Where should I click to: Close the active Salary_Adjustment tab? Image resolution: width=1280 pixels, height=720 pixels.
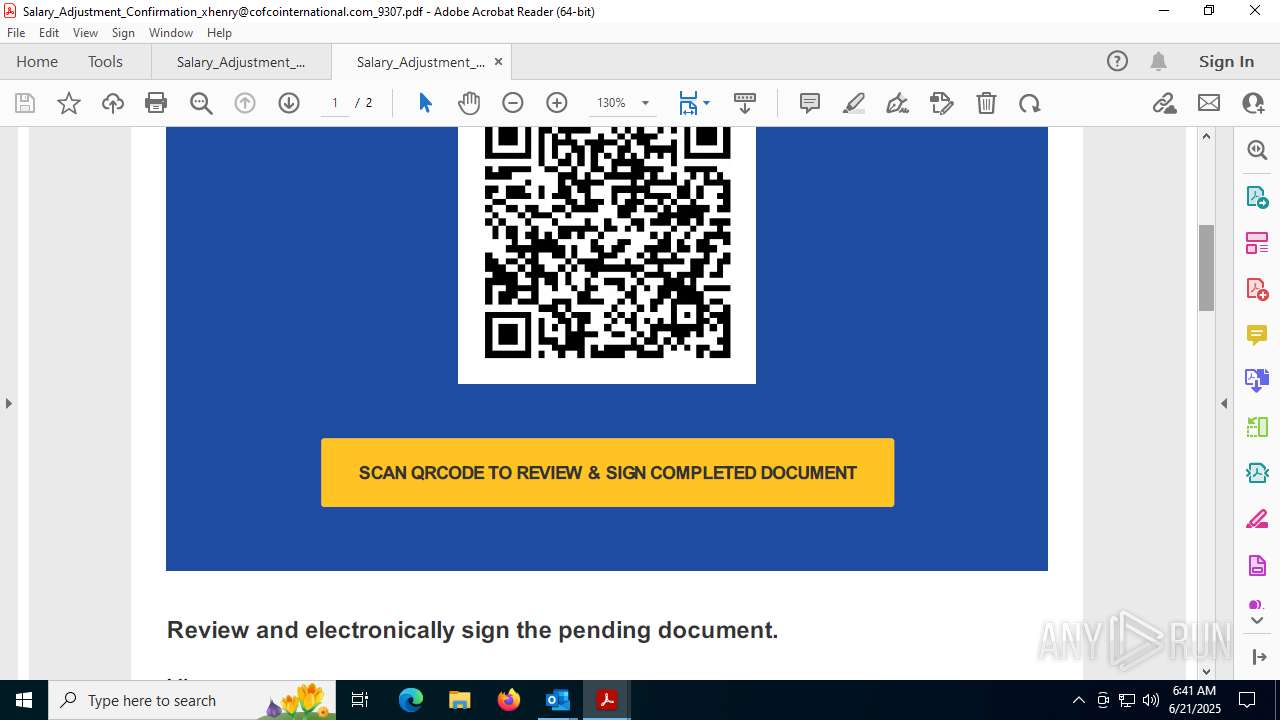(498, 61)
